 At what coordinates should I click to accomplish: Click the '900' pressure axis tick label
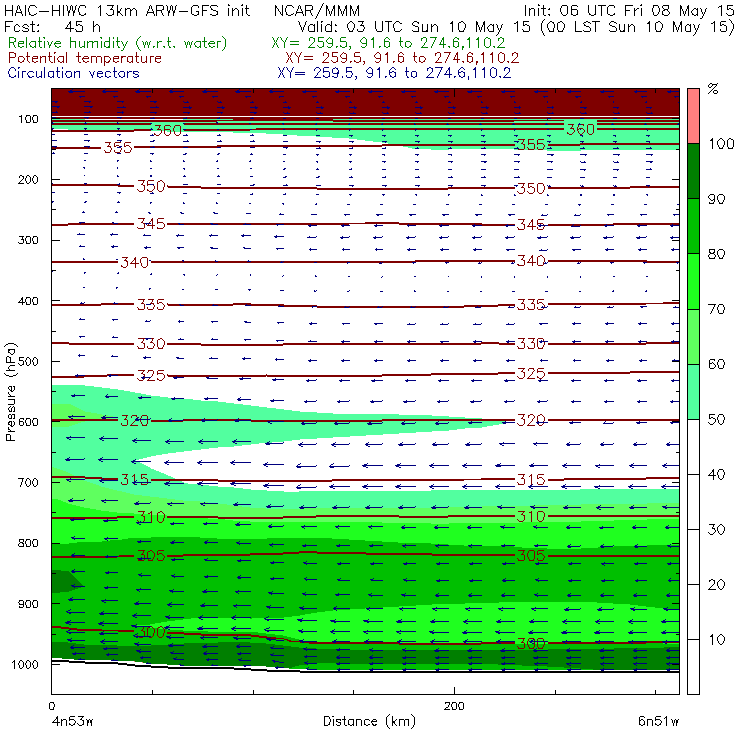[x=28, y=604]
